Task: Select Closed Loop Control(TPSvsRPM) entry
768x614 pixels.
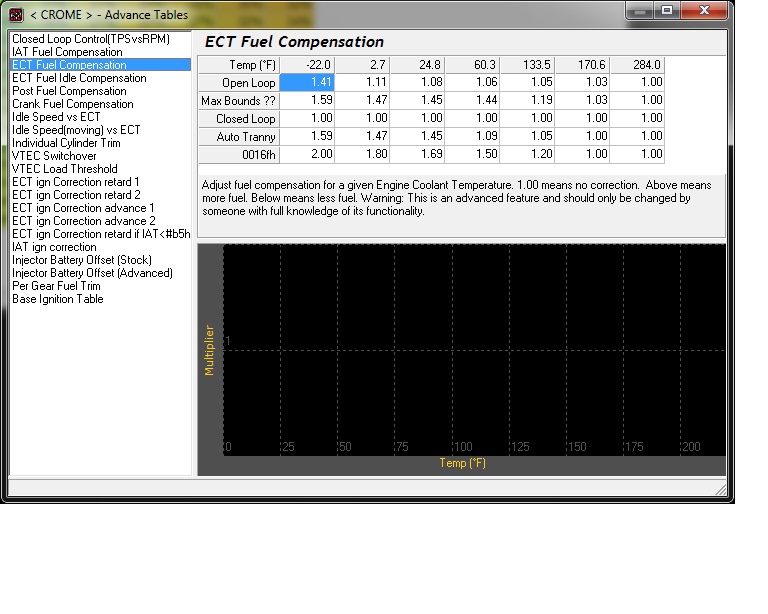Action: 91,39
